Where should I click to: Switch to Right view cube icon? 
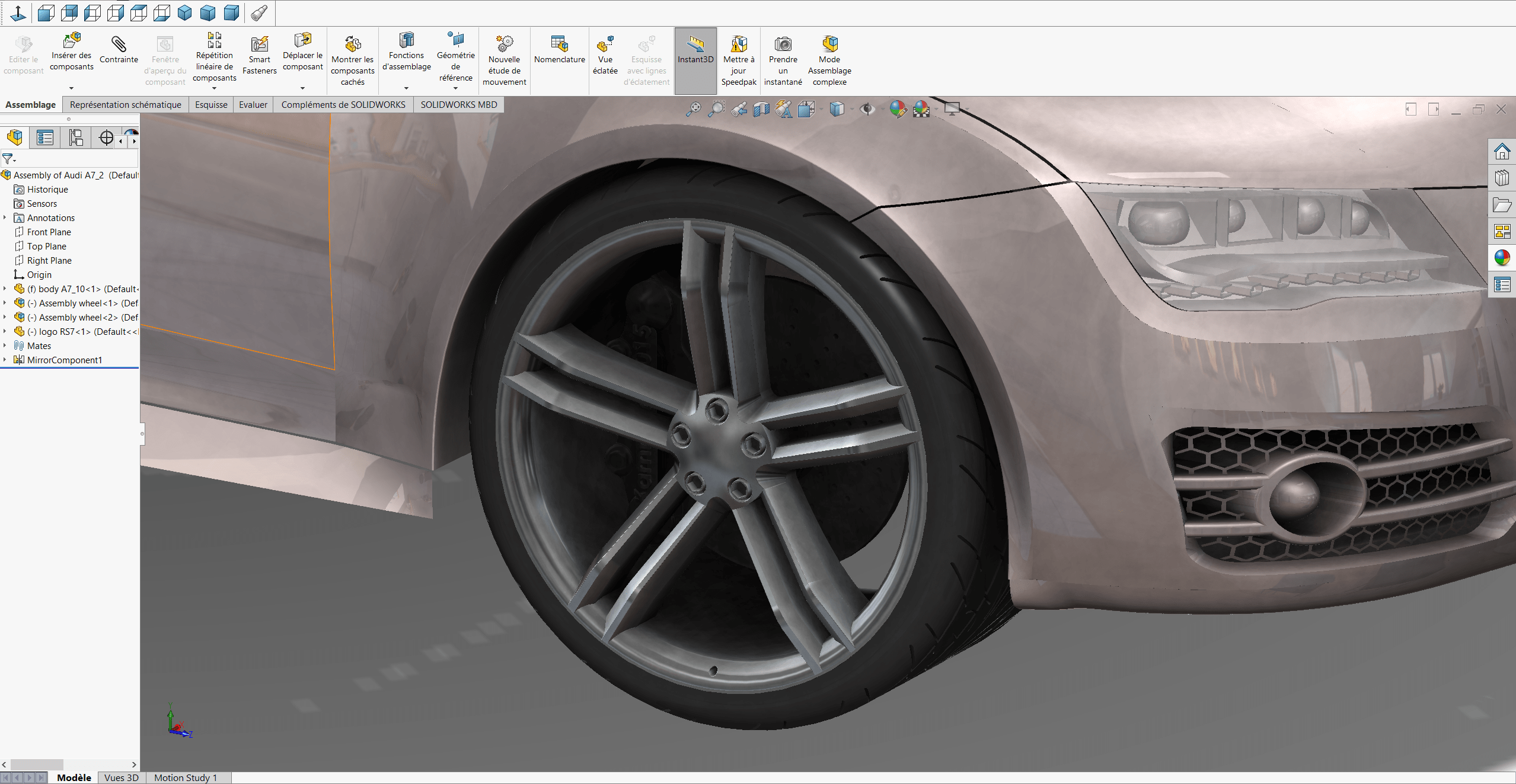[116, 12]
